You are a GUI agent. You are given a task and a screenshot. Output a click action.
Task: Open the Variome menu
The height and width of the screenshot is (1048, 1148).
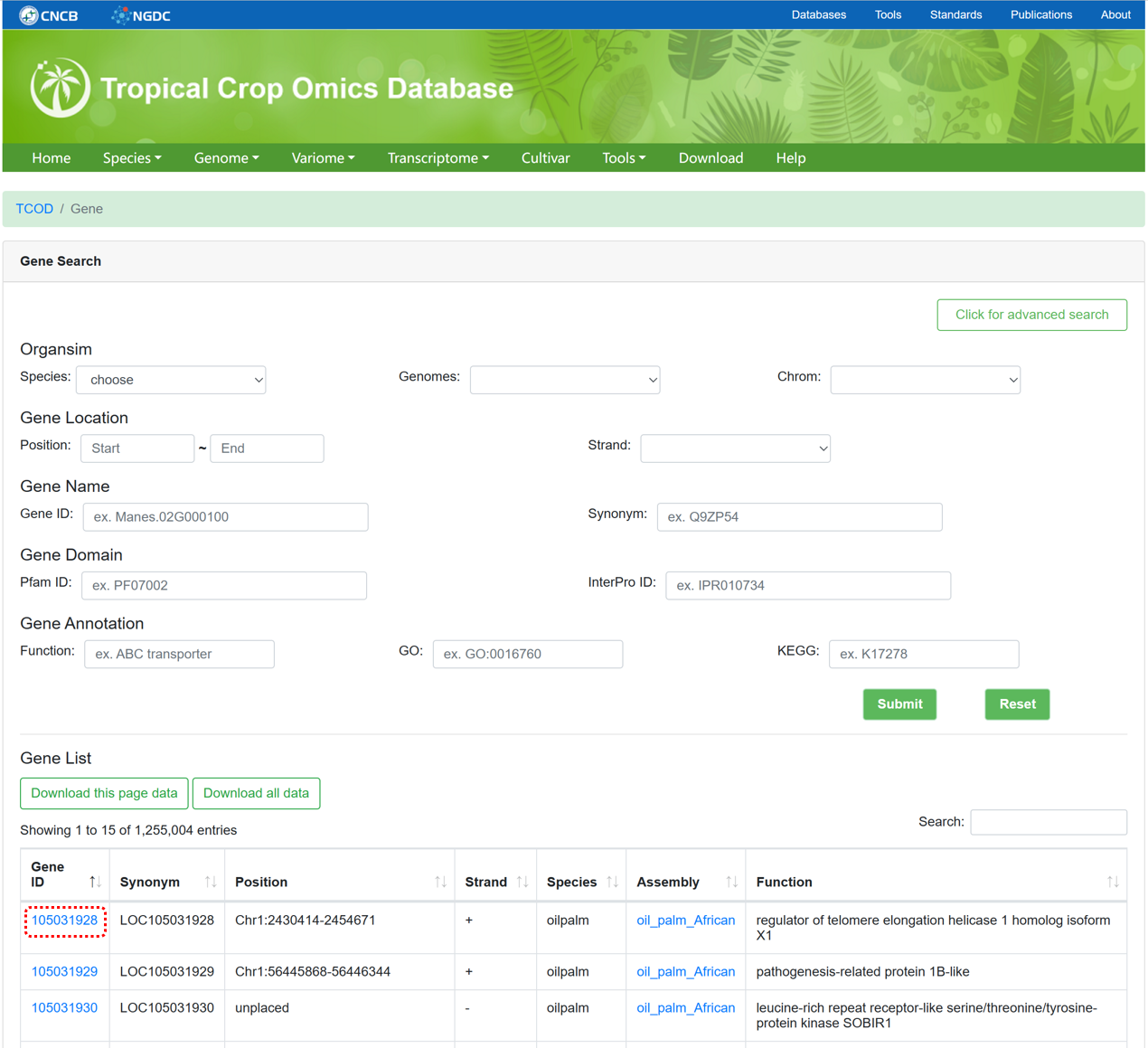click(x=323, y=158)
